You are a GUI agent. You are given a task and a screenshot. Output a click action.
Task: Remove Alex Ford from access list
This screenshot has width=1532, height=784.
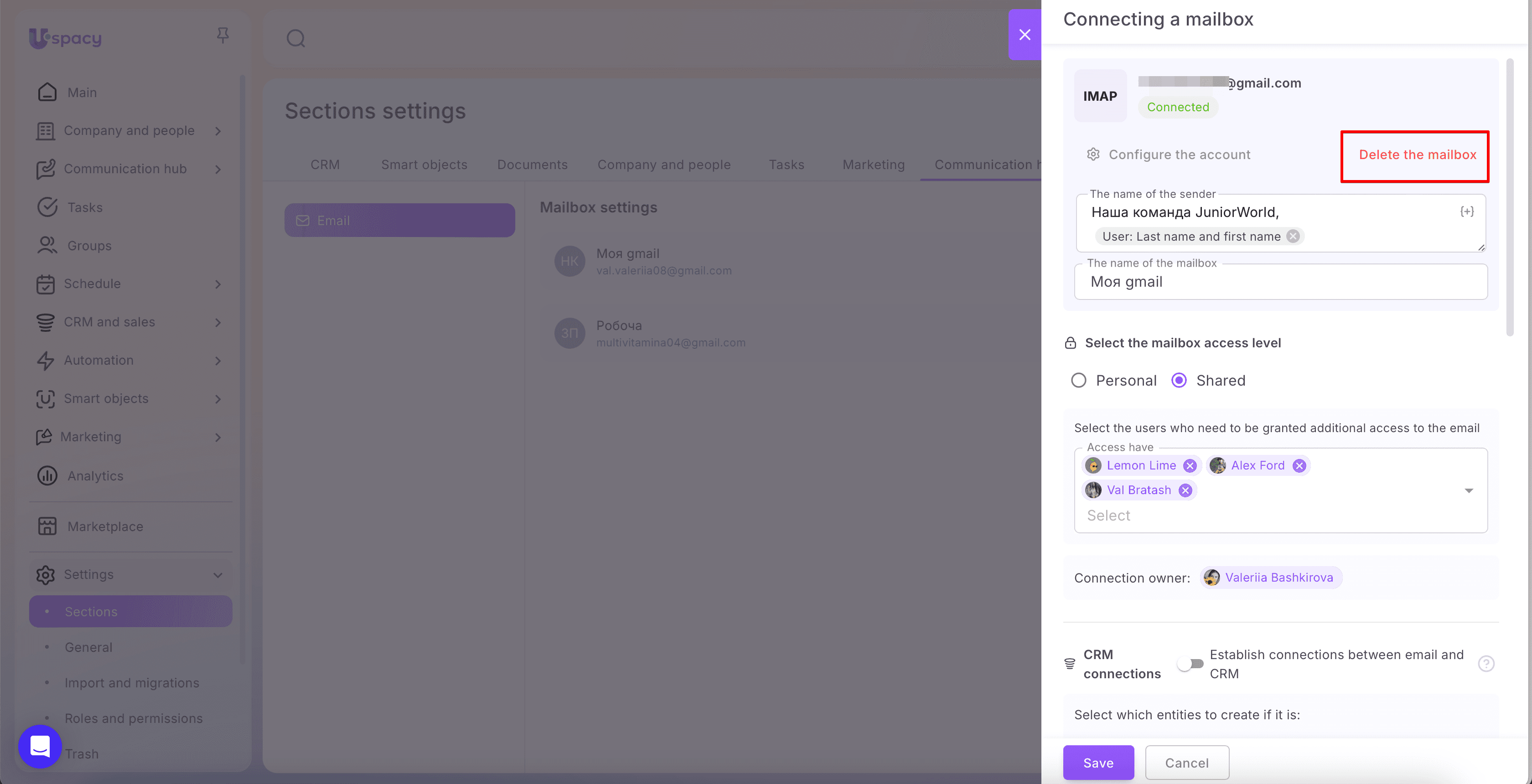(1299, 465)
